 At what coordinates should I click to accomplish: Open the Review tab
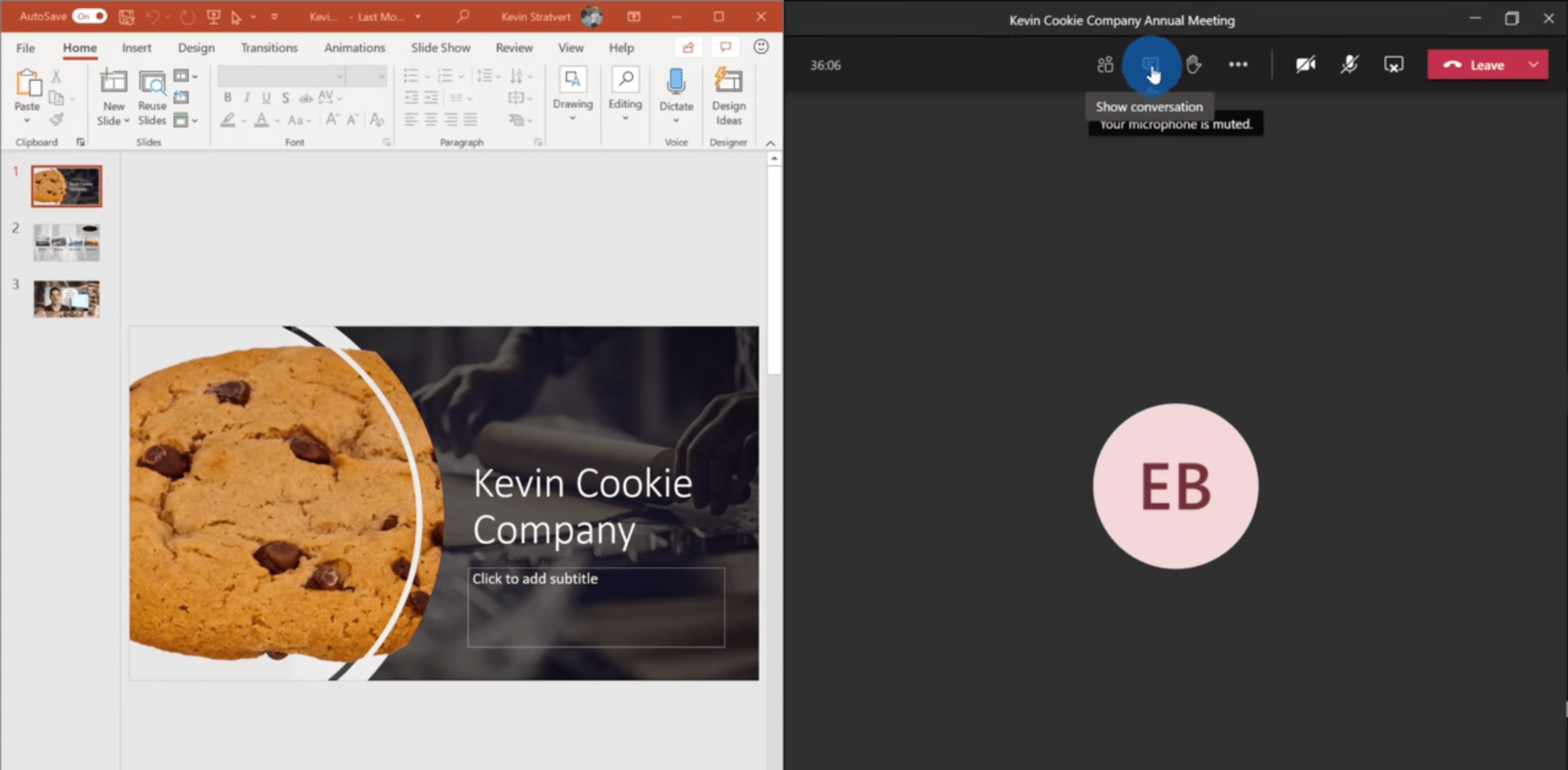[514, 48]
